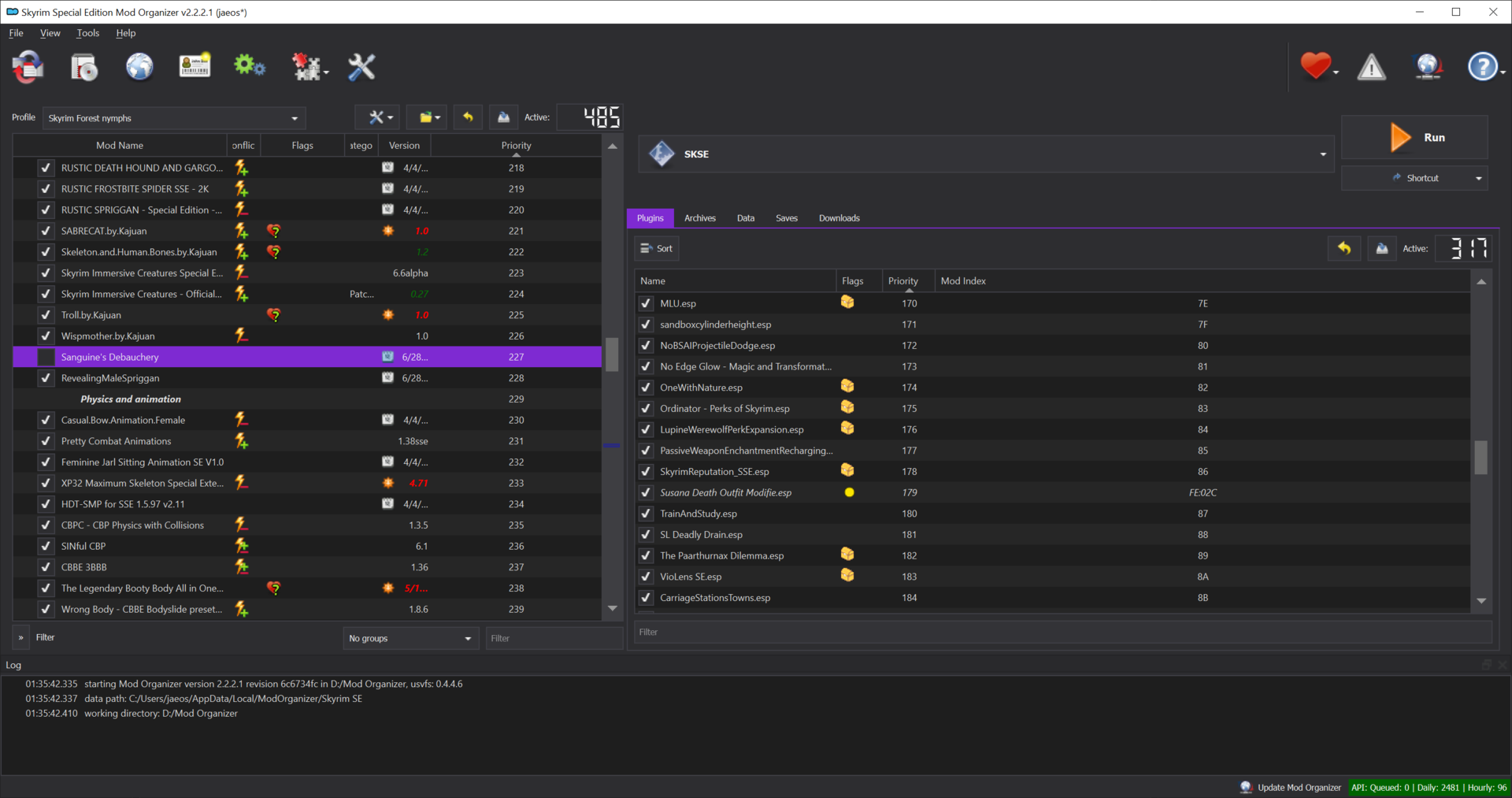Image resolution: width=1512 pixels, height=798 pixels.
Task: Select the Physics and animation separator row
Action: click(307, 399)
